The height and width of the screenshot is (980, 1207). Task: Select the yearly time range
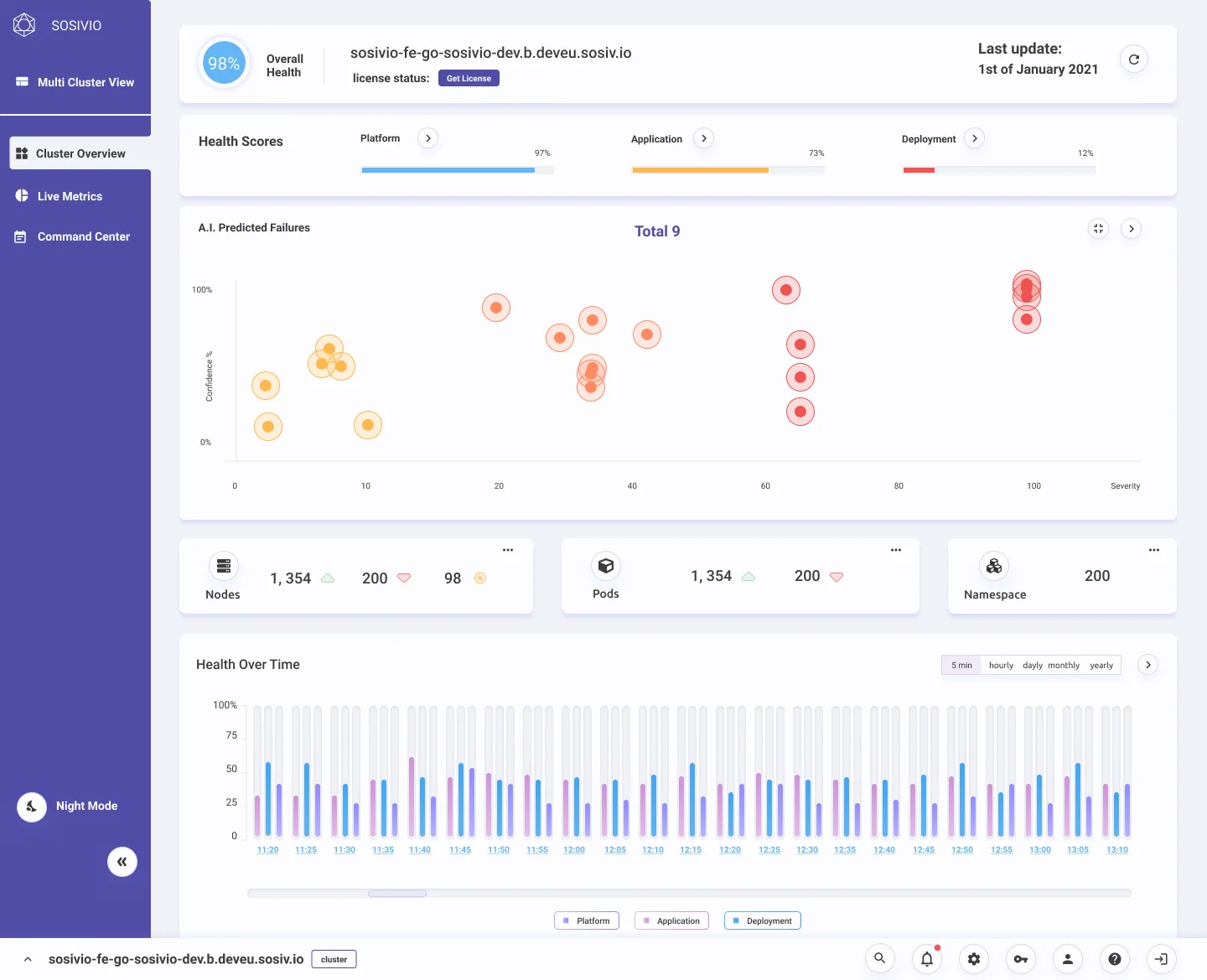pos(1101,666)
